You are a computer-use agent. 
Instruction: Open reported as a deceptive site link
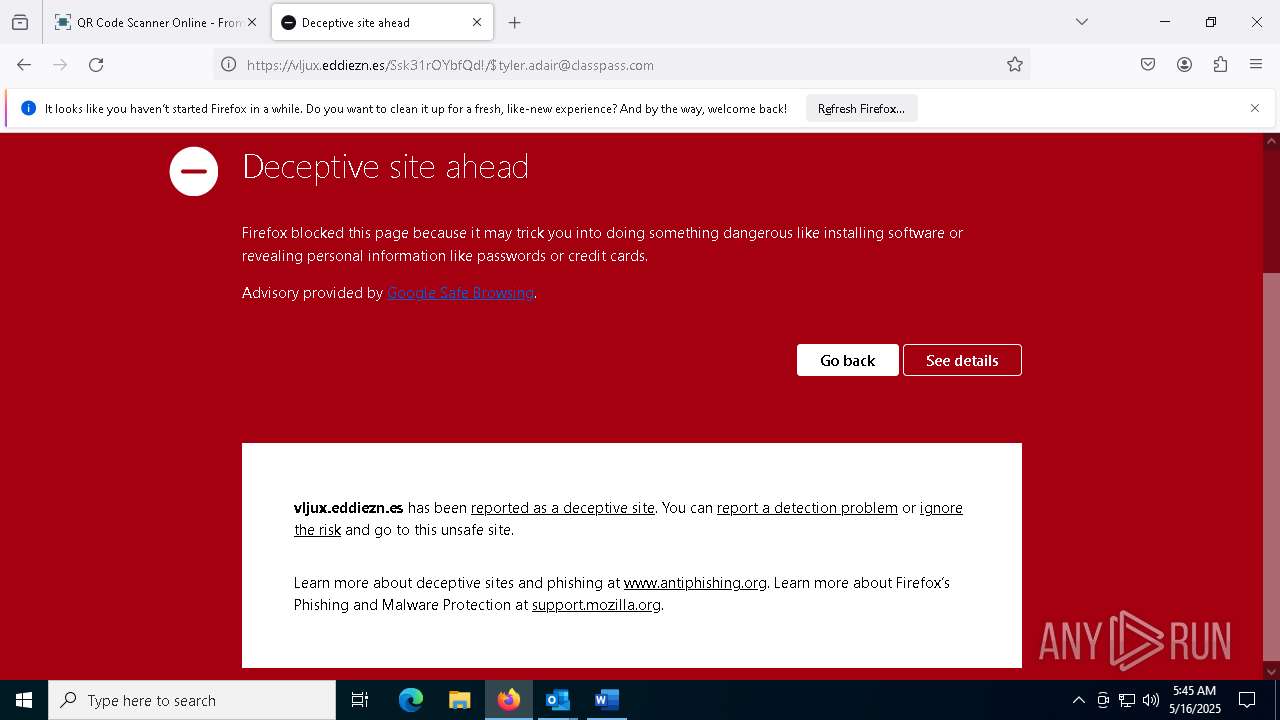(x=563, y=508)
